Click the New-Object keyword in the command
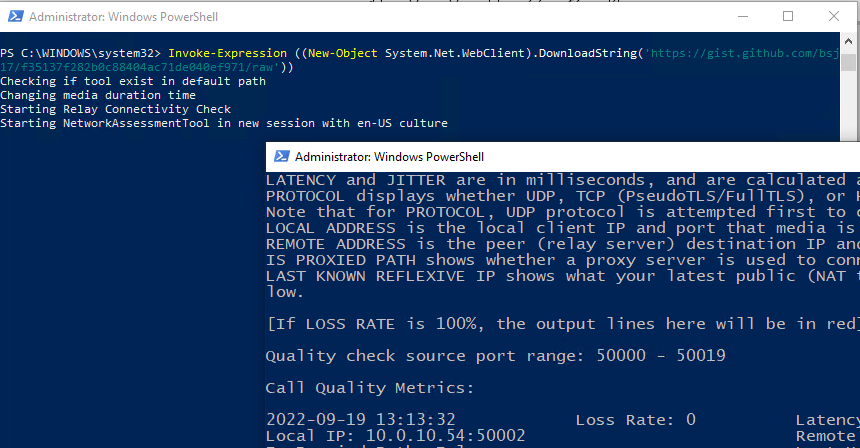The width and height of the screenshot is (860, 448). (342, 53)
